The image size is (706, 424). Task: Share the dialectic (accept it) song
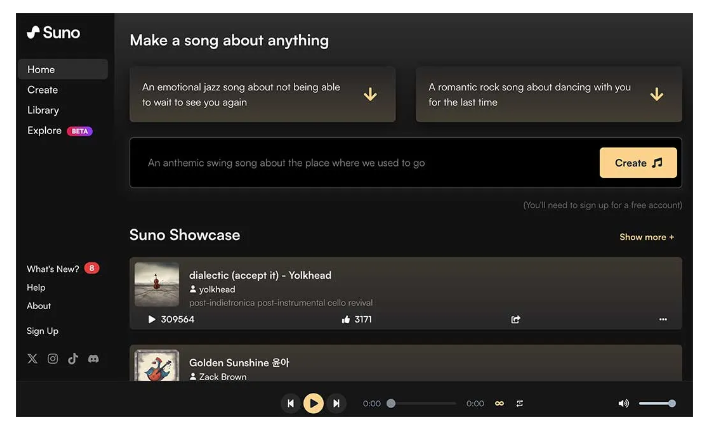(516, 319)
